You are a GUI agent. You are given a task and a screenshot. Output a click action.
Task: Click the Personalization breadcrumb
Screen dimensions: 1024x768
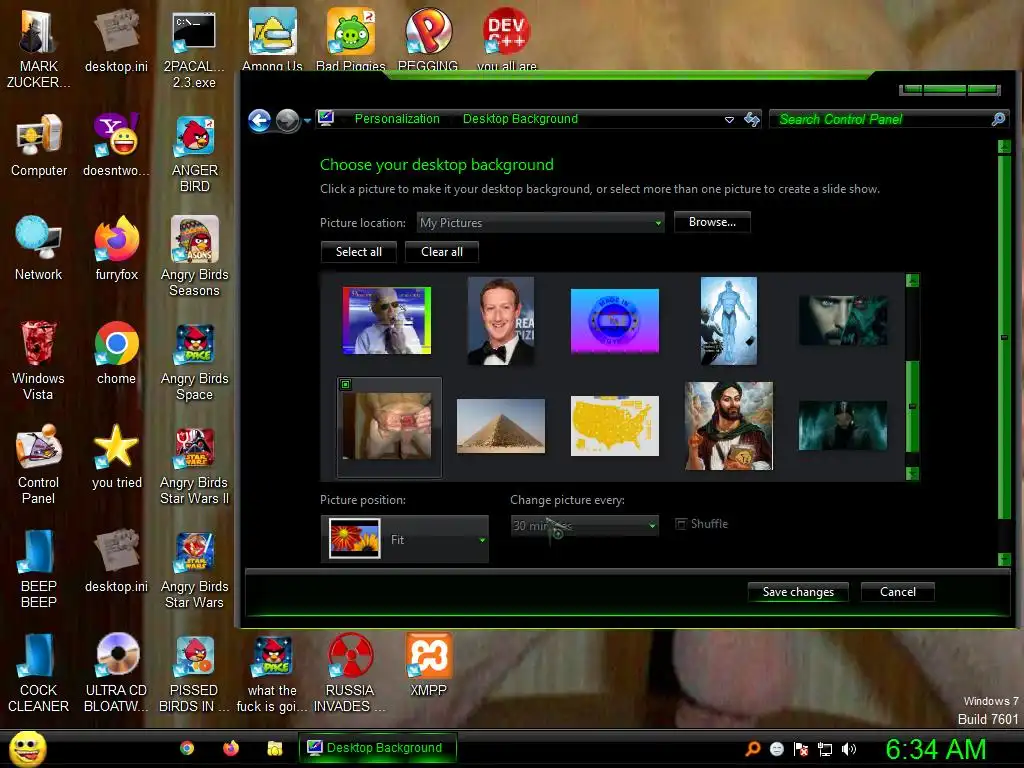click(x=397, y=119)
